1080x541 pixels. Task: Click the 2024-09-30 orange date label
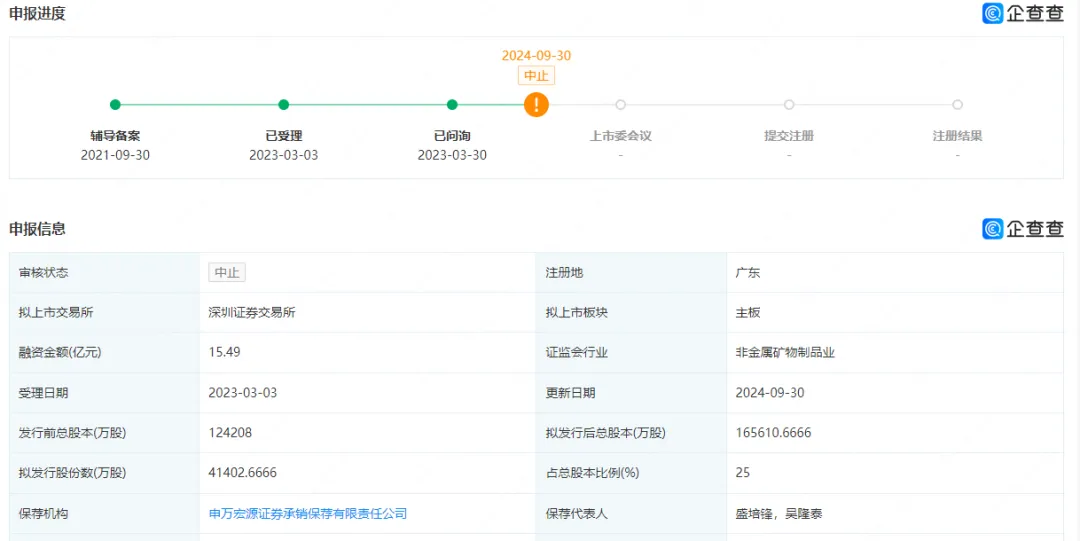(536, 56)
